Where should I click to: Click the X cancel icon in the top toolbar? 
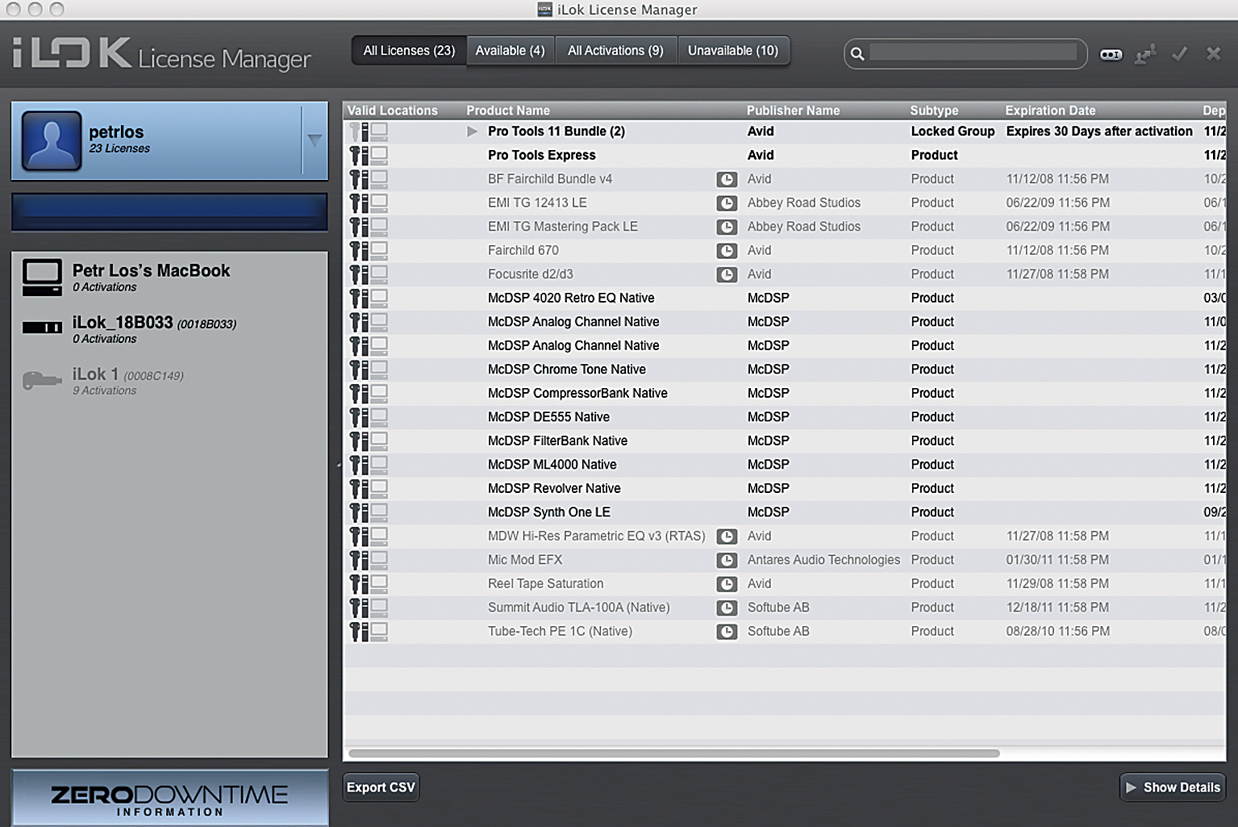click(x=1214, y=54)
